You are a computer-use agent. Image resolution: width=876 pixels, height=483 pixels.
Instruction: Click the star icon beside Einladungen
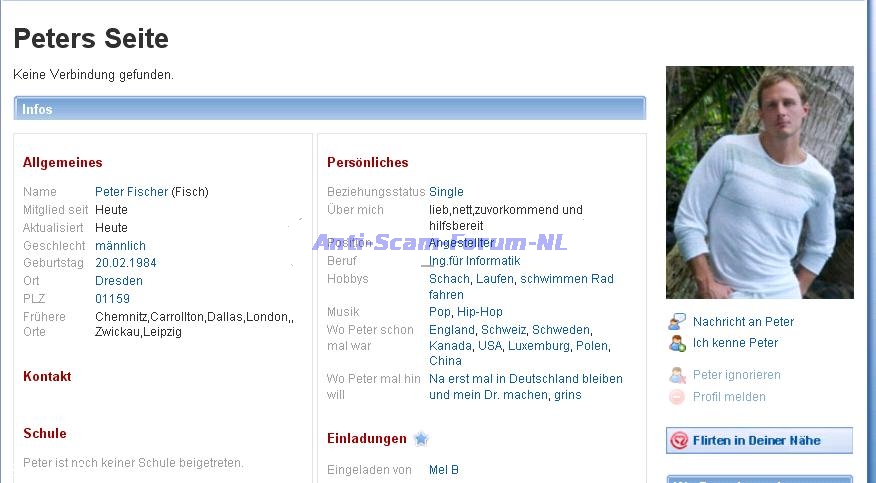point(421,438)
